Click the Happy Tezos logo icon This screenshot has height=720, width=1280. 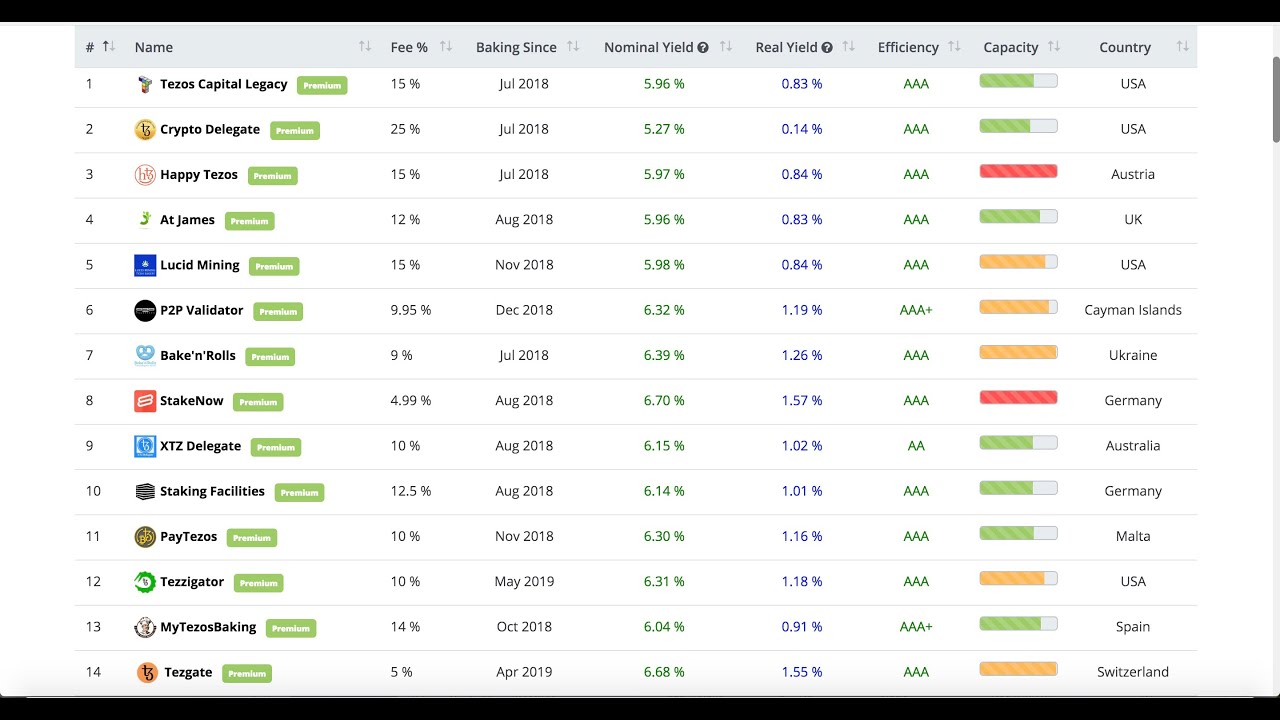(145, 174)
